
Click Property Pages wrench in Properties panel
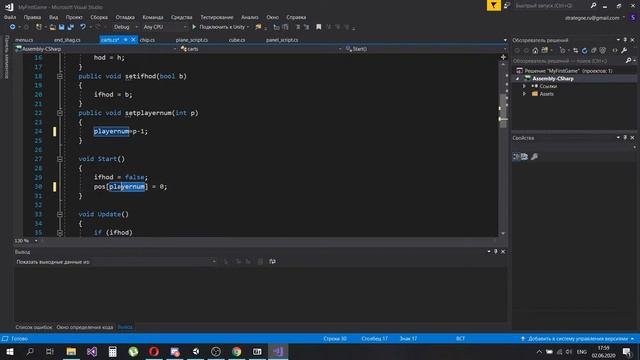534,156
